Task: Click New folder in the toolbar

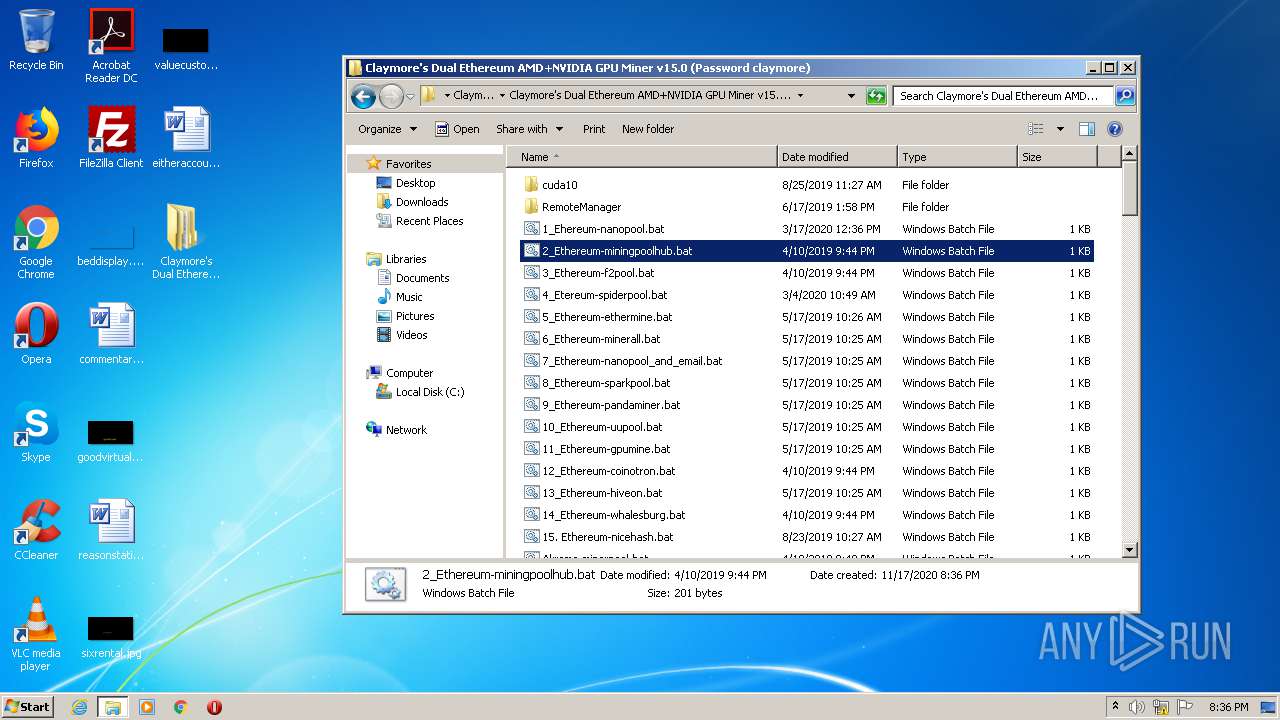Action: [x=648, y=129]
